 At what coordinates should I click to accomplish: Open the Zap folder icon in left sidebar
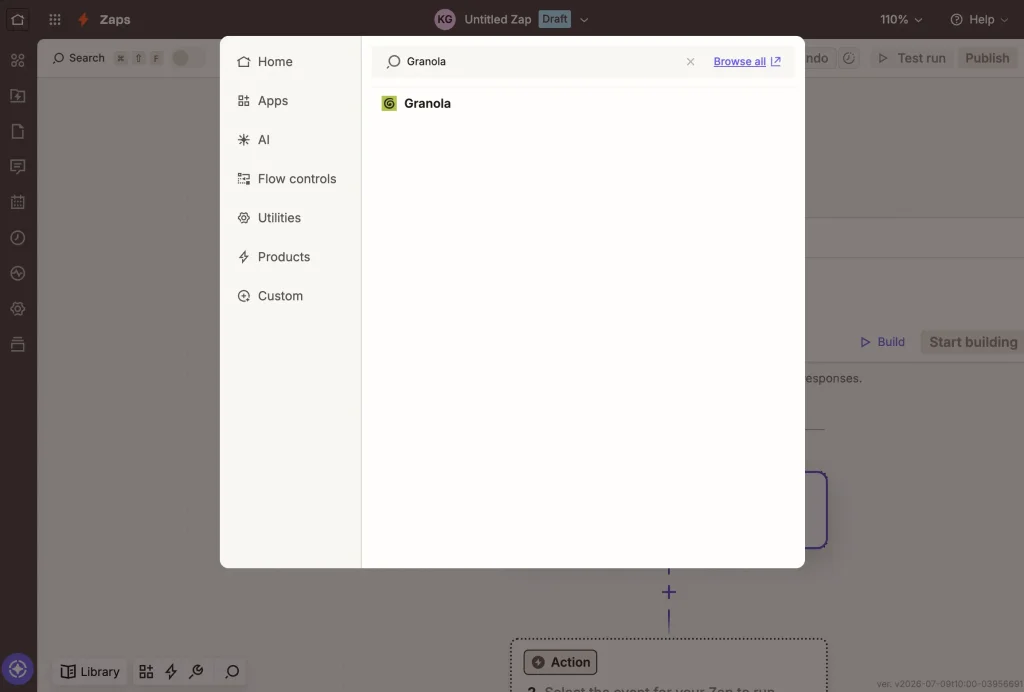click(18, 96)
